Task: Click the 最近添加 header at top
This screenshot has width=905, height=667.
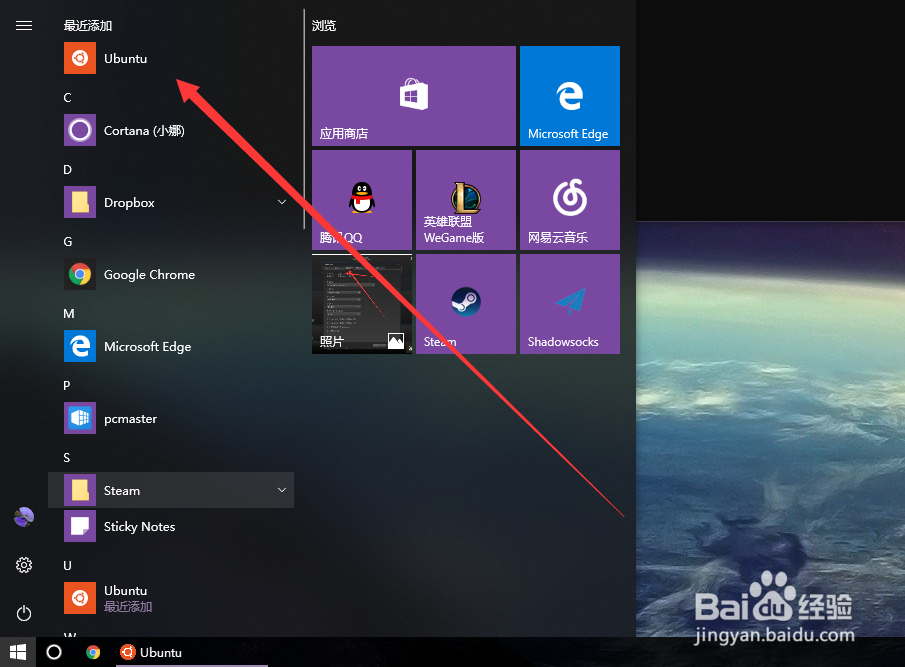Action: click(88, 25)
